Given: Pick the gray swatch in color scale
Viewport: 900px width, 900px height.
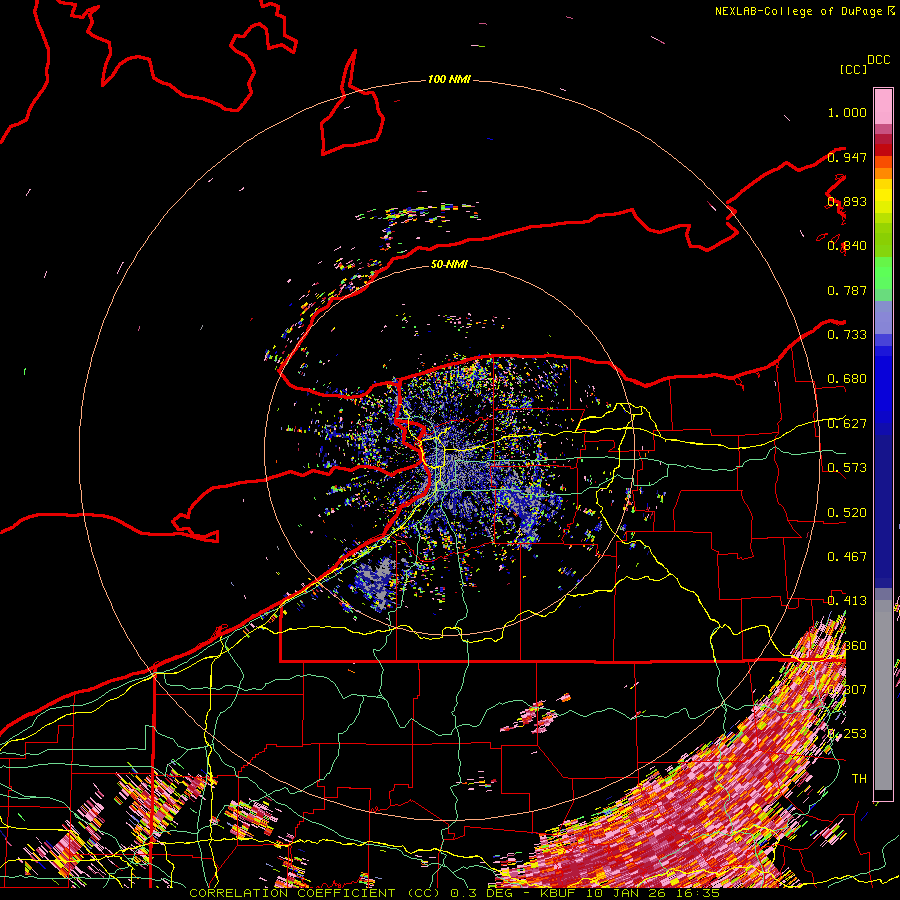Looking at the screenshot, I should [883, 695].
